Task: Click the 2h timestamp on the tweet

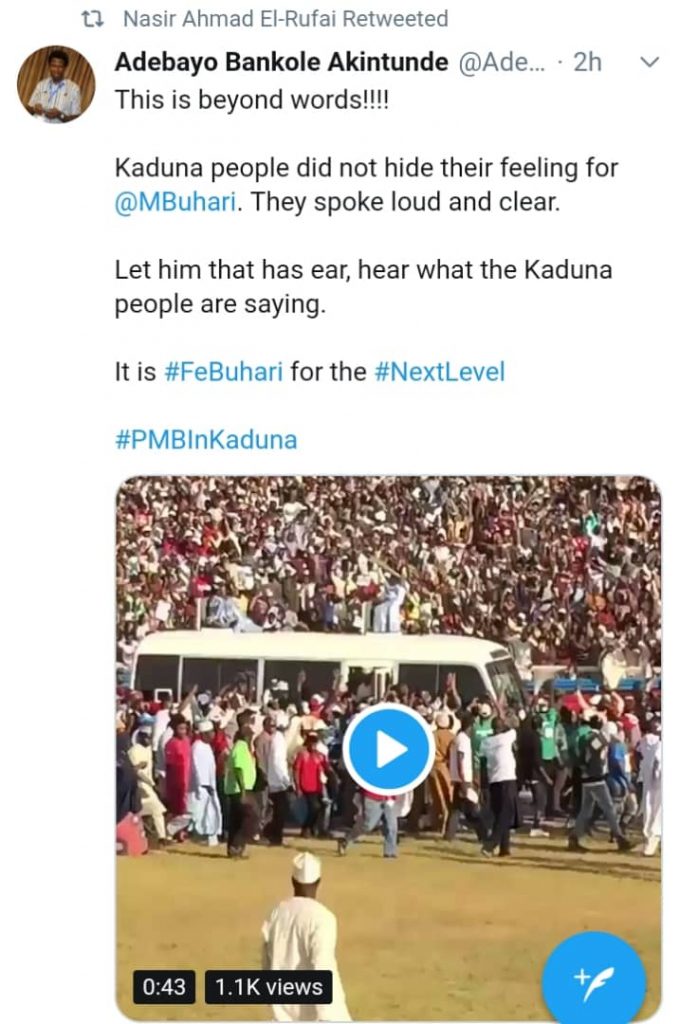Action: click(x=588, y=62)
